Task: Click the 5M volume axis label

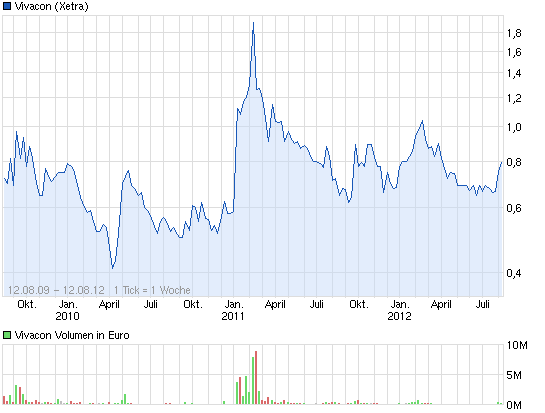Action: (514, 375)
